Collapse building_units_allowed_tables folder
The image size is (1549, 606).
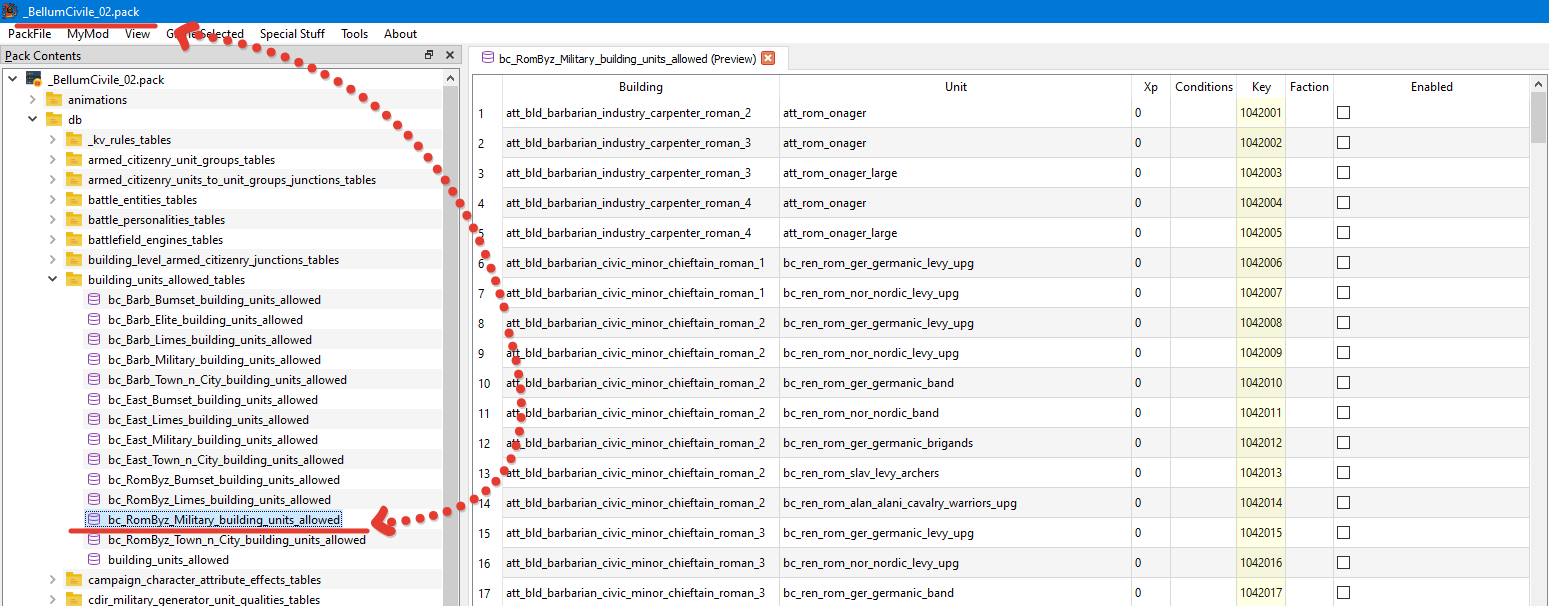click(53, 280)
